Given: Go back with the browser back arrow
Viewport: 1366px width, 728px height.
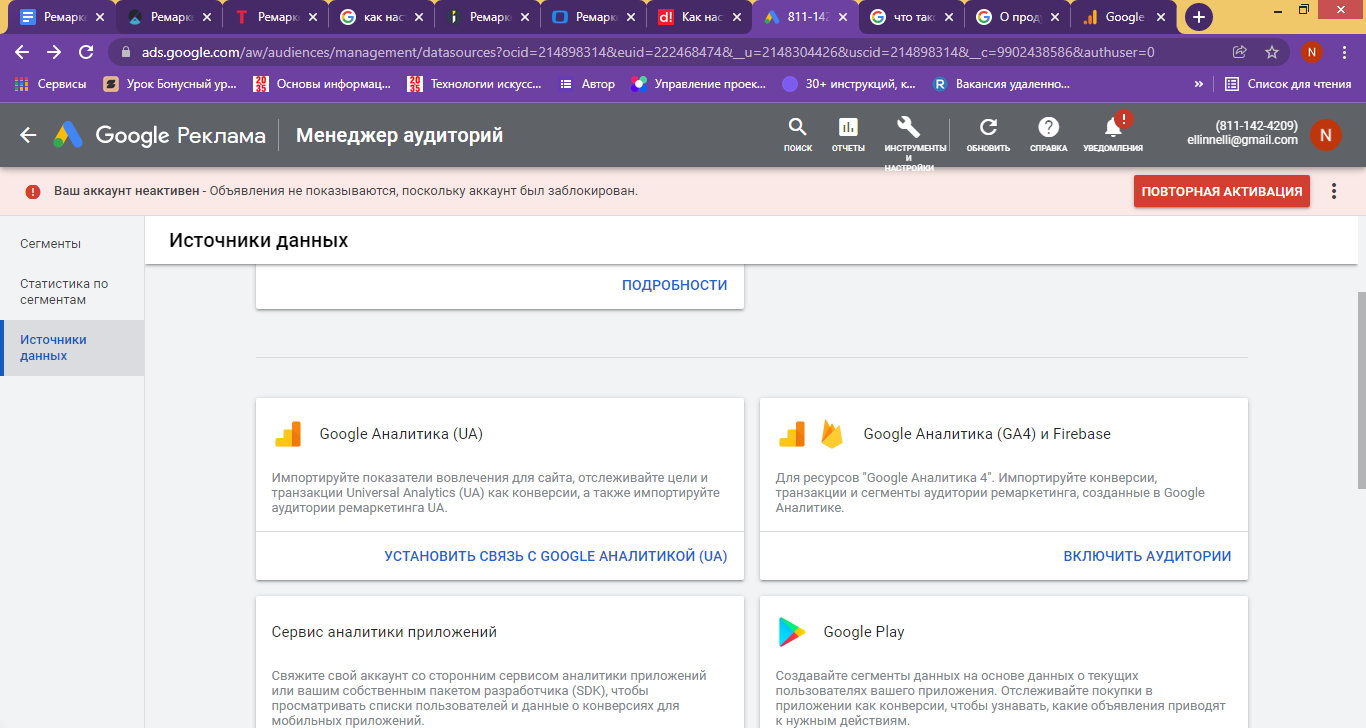Looking at the screenshot, I should (x=22, y=52).
